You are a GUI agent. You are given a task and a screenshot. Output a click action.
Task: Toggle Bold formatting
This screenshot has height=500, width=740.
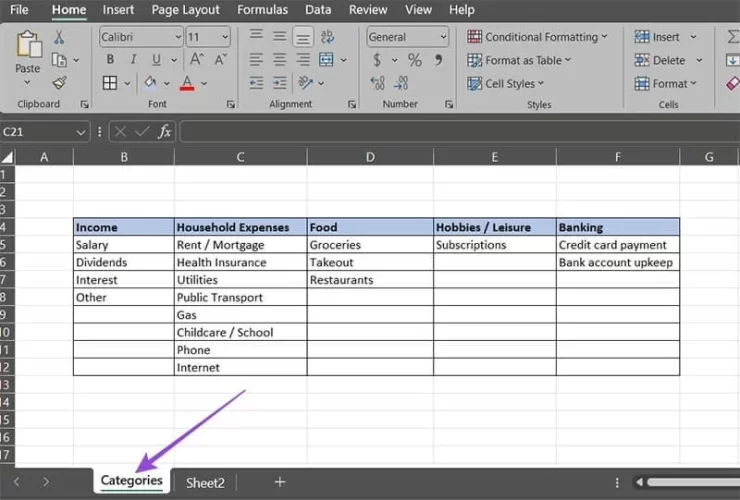click(x=110, y=60)
